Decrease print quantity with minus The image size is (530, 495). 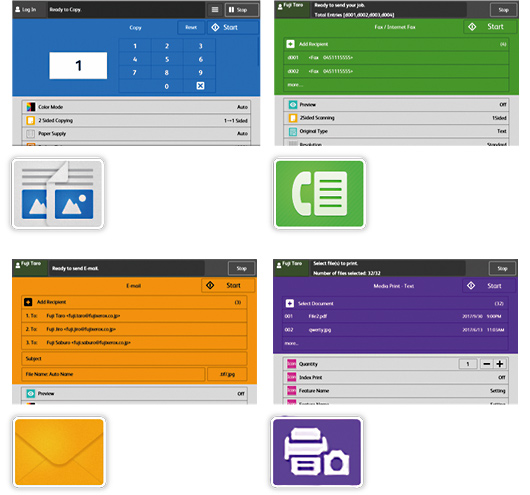(x=486, y=364)
